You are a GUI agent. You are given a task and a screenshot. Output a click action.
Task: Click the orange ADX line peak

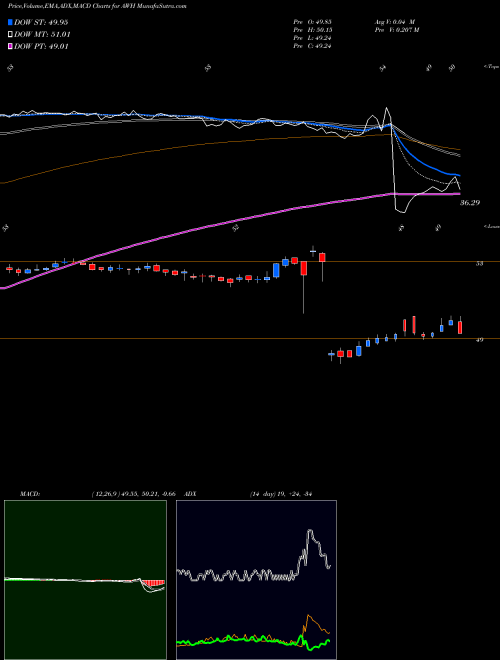point(309,617)
